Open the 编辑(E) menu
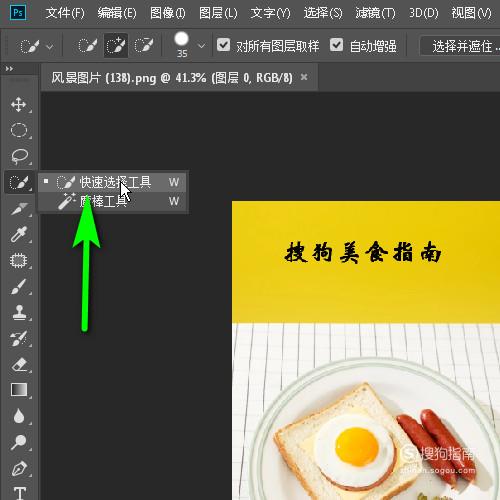 pyautogui.click(x=117, y=13)
